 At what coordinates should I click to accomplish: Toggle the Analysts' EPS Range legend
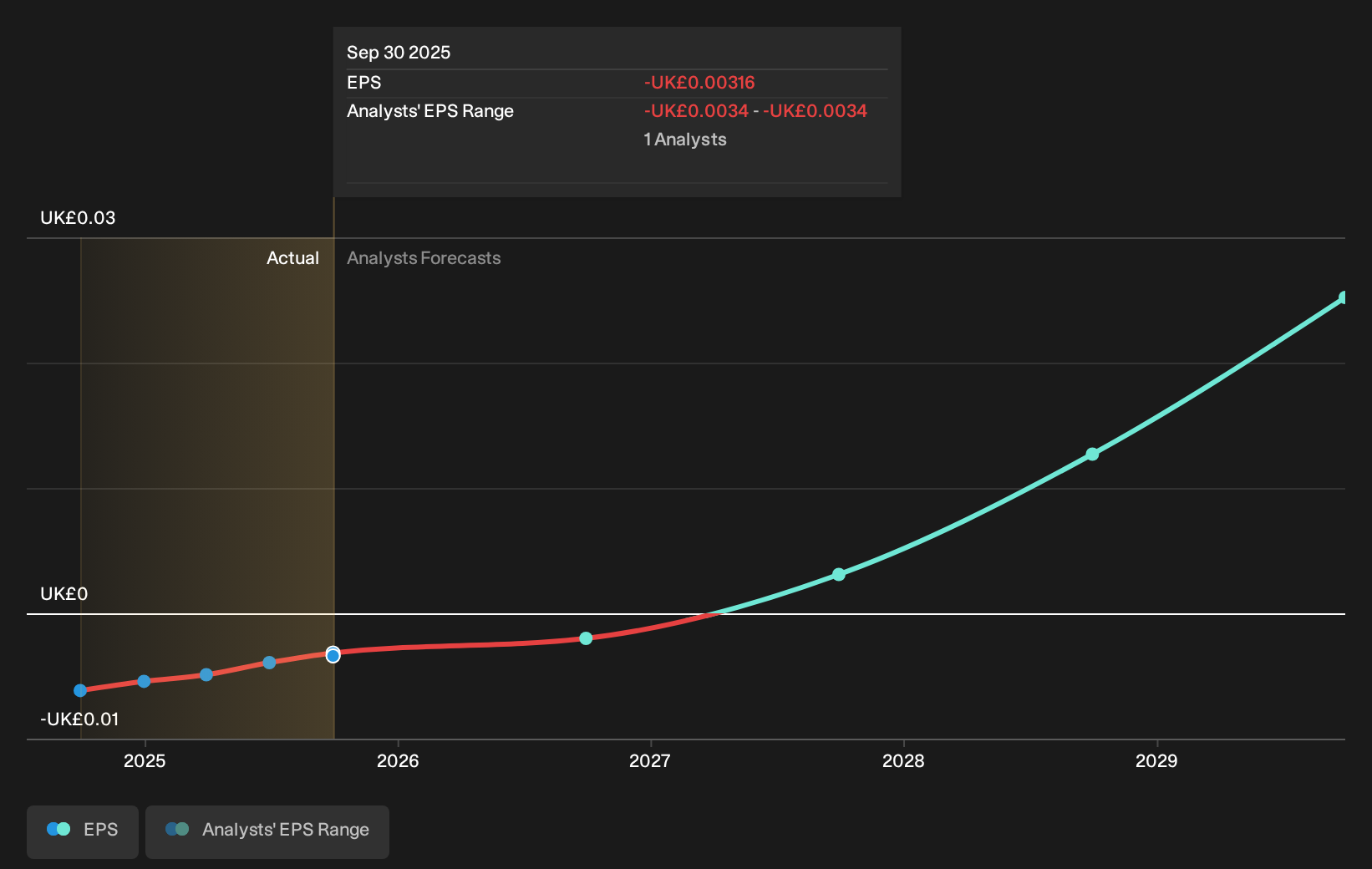click(x=267, y=831)
